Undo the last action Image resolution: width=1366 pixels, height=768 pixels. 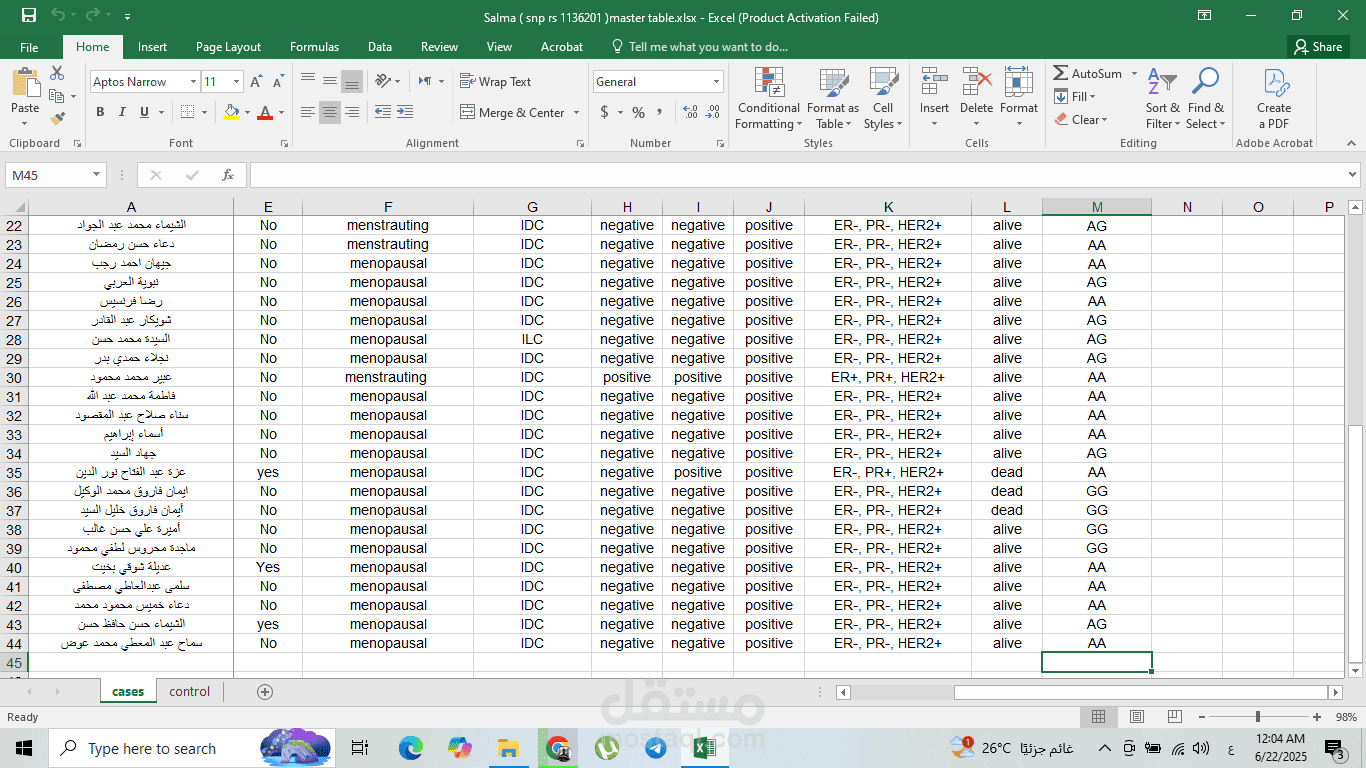point(58,16)
